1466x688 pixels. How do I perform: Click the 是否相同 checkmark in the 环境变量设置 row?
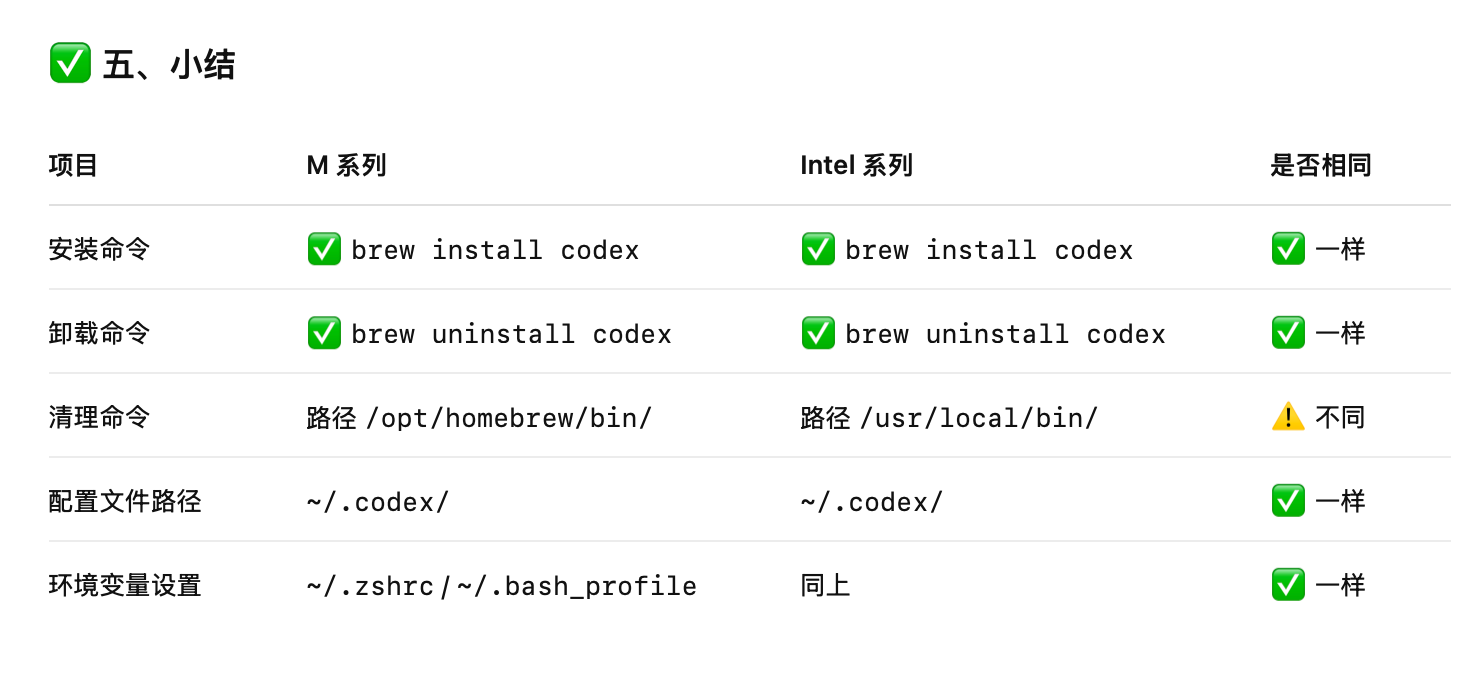click(x=1288, y=585)
